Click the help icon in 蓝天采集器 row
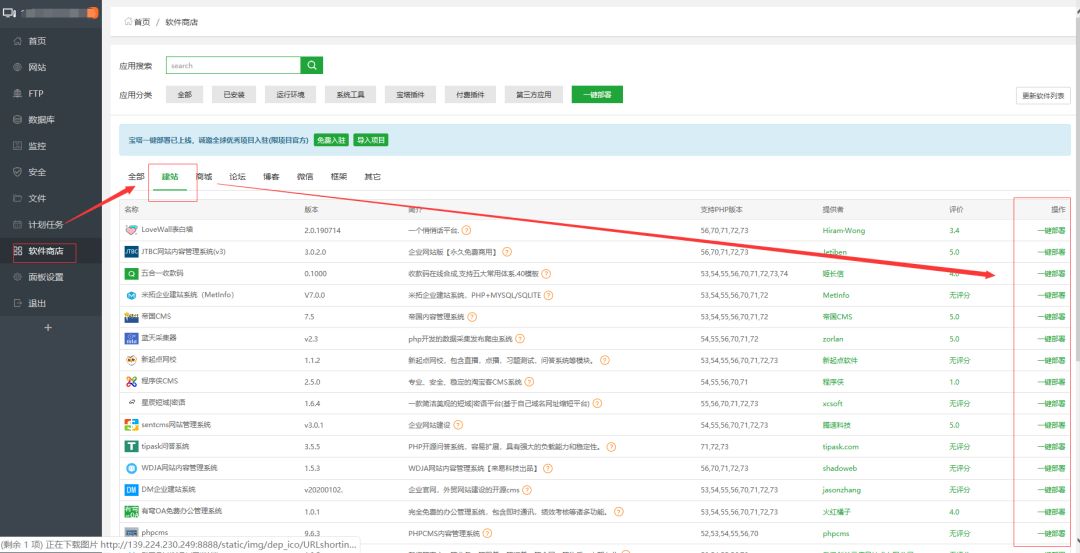Viewport: 1080px width, 553px height. 520,339
